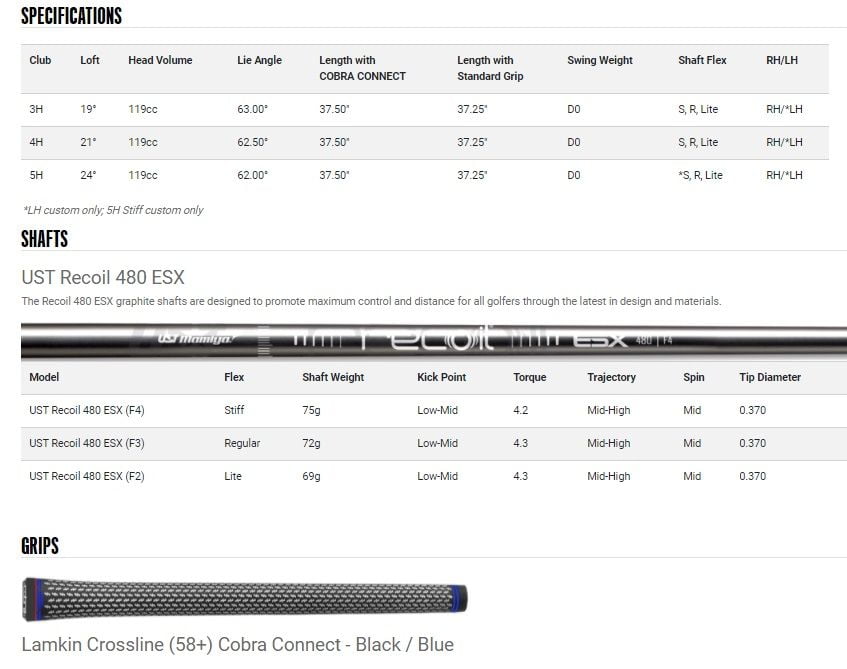
Task: Click the 63.00° lie angle value
Action: [252, 109]
